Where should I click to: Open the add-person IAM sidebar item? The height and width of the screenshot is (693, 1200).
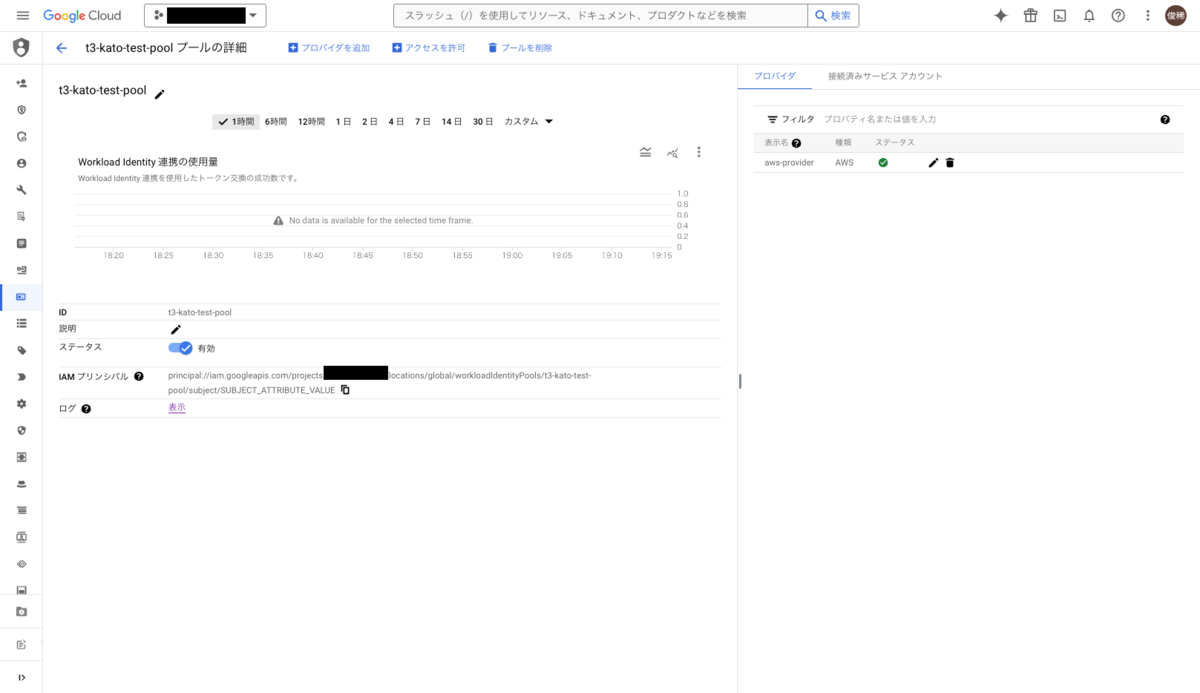click(x=21, y=83)
